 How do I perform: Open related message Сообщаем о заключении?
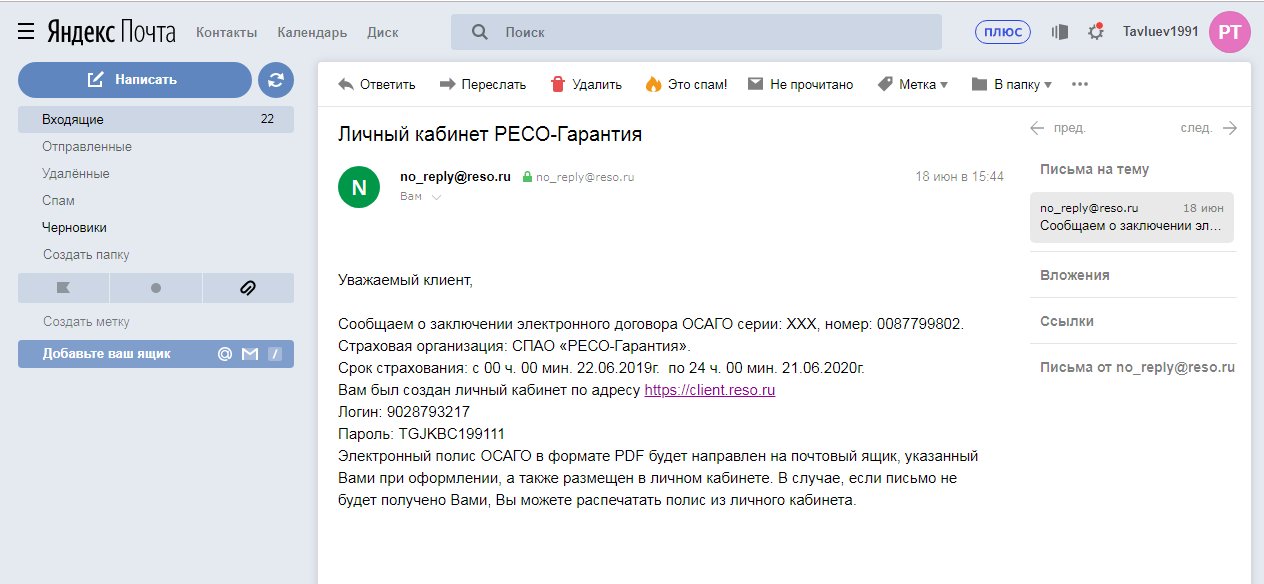(1132, 217)
